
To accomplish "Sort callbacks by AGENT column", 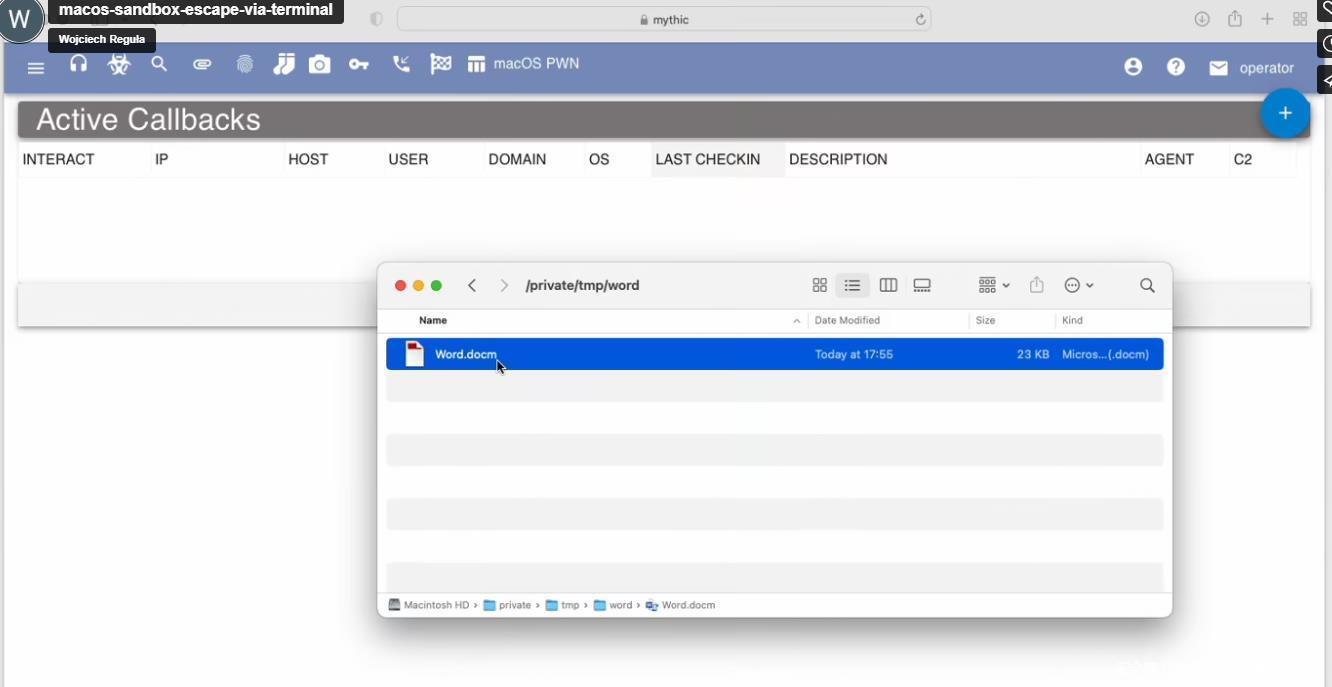I will point(1169,159).
